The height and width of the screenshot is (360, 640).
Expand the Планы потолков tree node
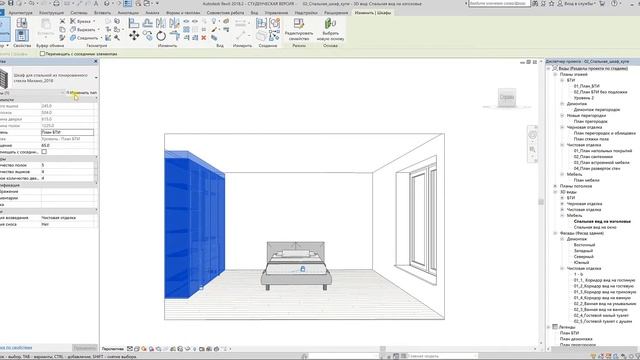(x=555, y=186)
